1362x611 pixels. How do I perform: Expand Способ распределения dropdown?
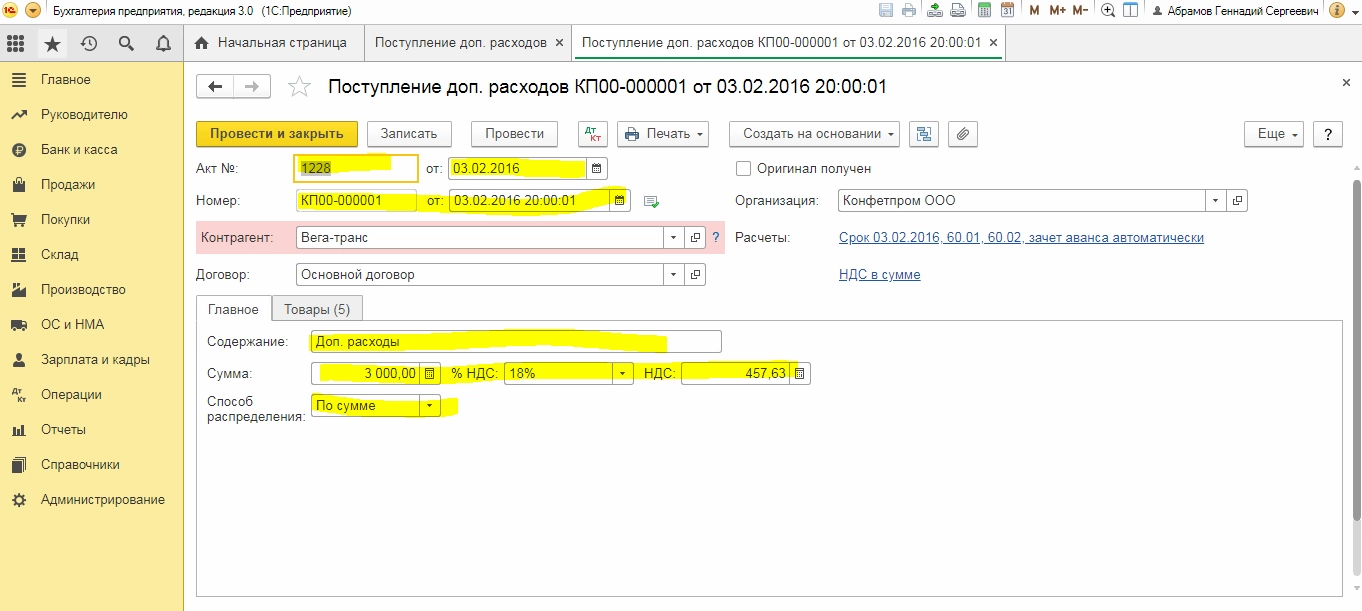pyautogui.click(x=430, y=406)
